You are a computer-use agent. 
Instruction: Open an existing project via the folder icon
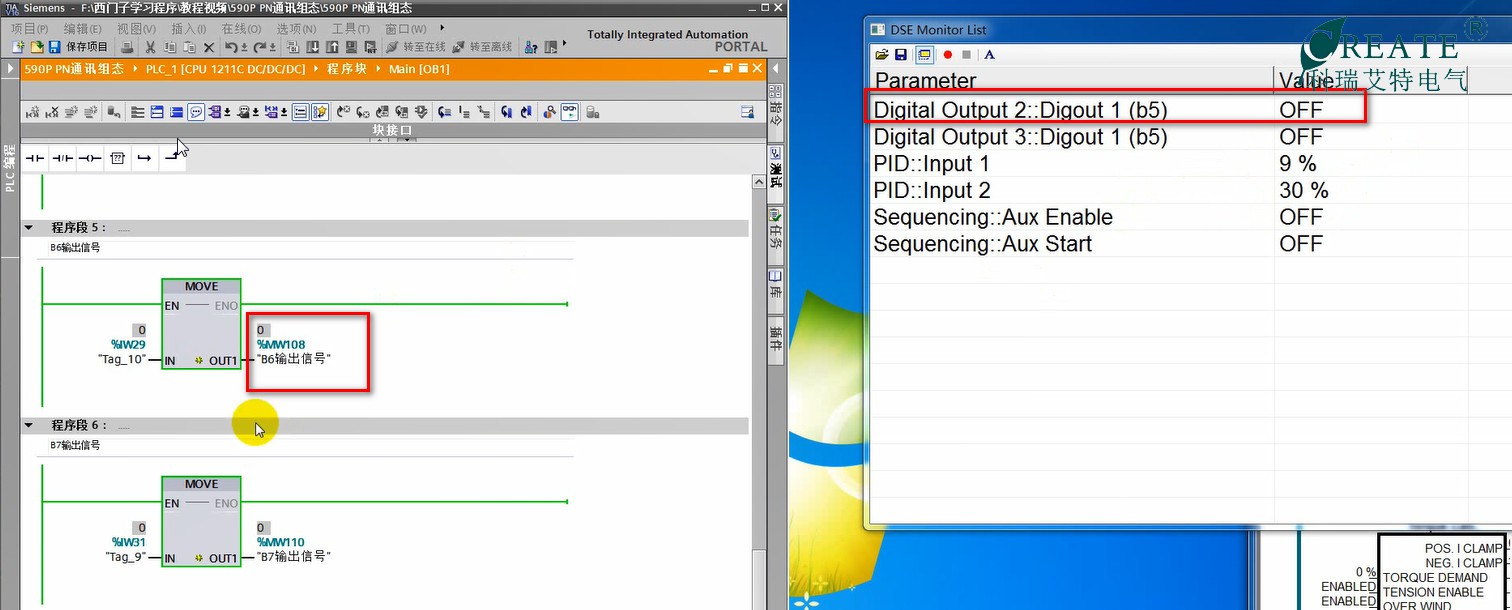(37, 47)
